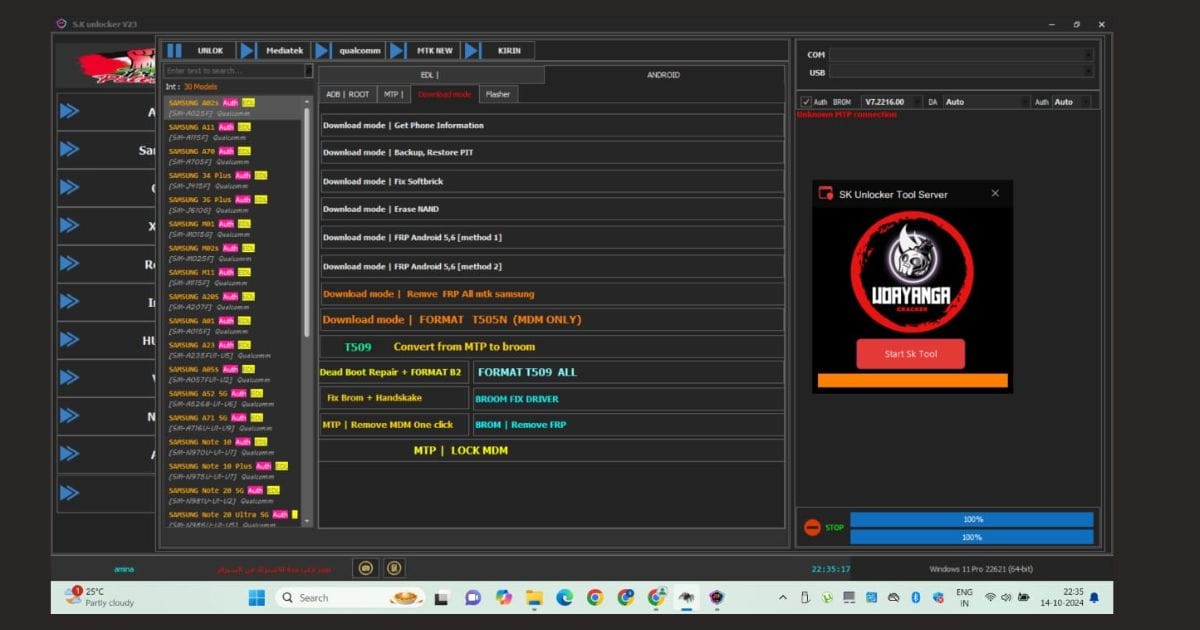Click Download mode Fix Softbrick
The width and height of the screenshot is (1200, 630).
point(552,181)
